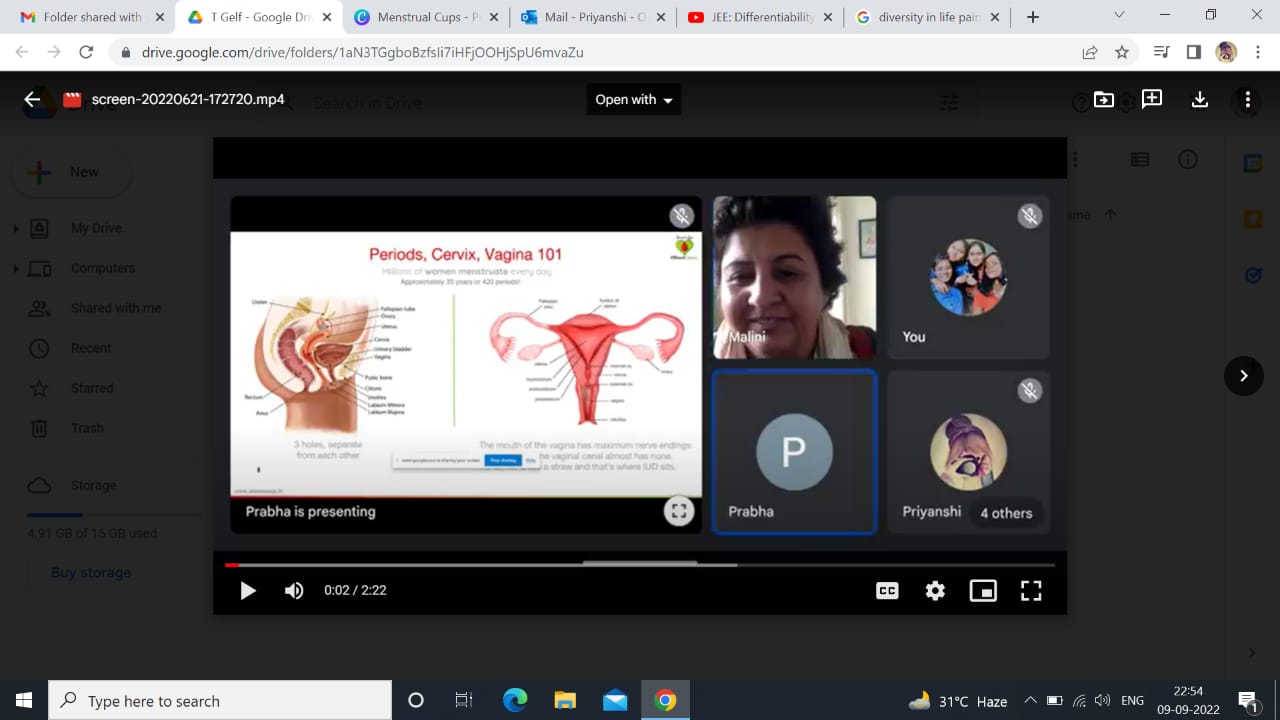1280x720 pixels.
Task: Open video playback settings gear
Action: pos(935,591)
